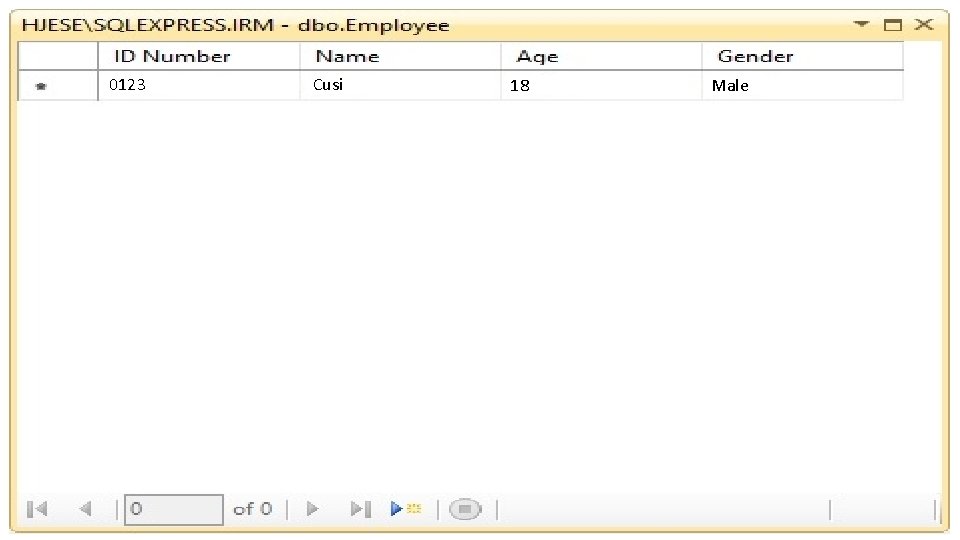The height and width of the screenshot is (540, 960).
Task: Select the Age column header
Action: pos(601,56)
